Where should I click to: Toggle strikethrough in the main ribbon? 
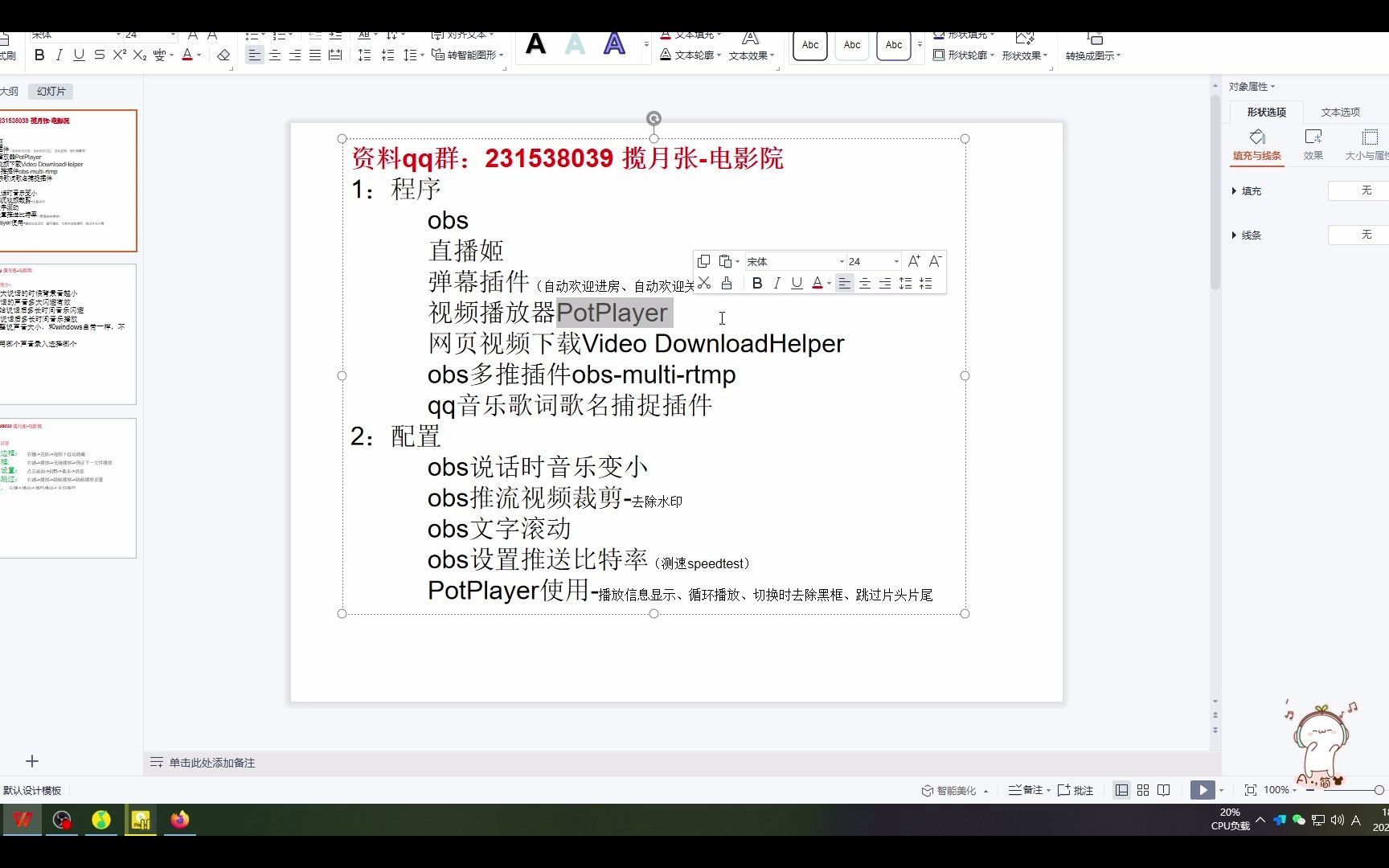pos(99,55)
